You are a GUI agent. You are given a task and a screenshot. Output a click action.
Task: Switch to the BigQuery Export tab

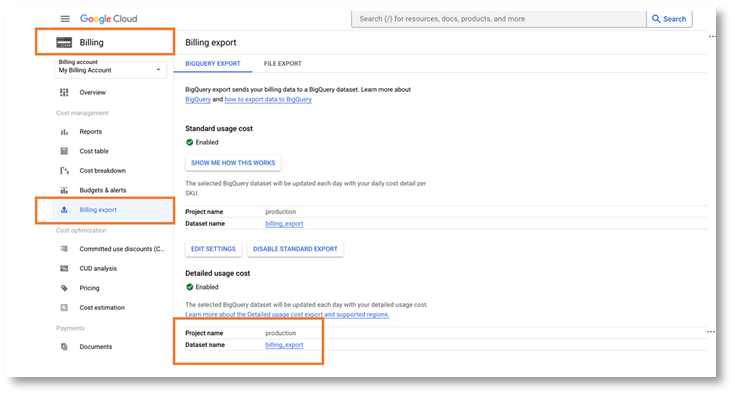(x=213, y=64)
